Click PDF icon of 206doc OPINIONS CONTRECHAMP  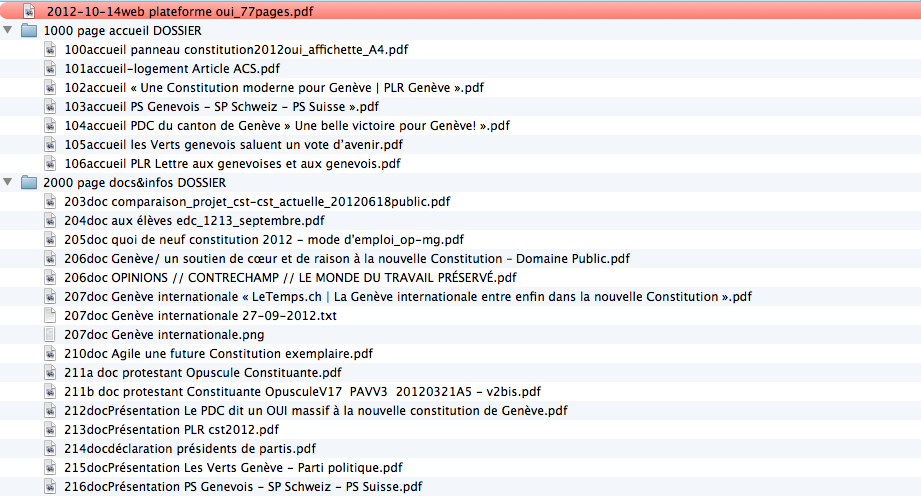(51, 277)
